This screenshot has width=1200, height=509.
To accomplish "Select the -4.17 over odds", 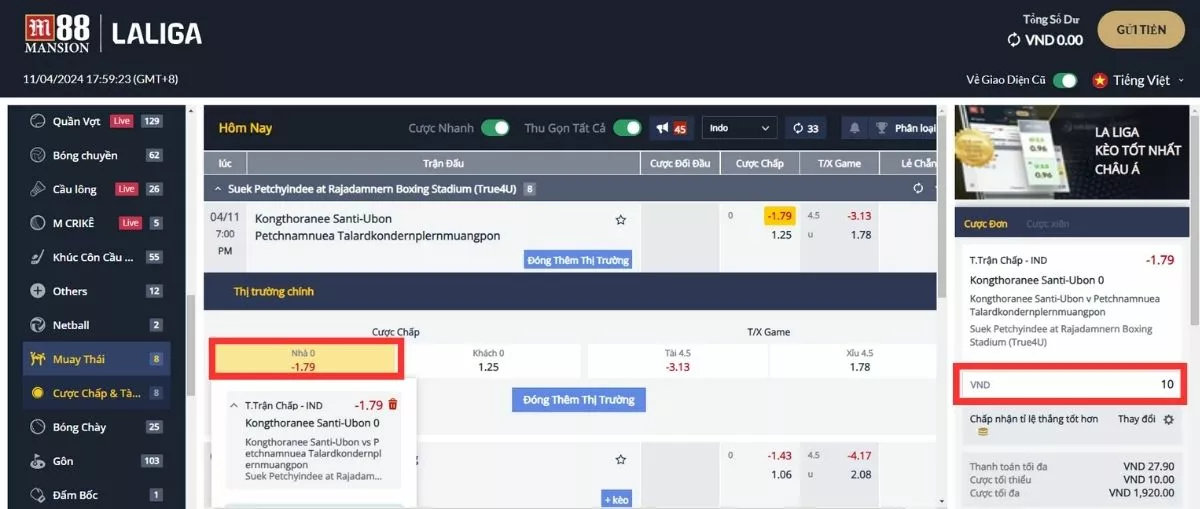I will (x=858, y=455).
